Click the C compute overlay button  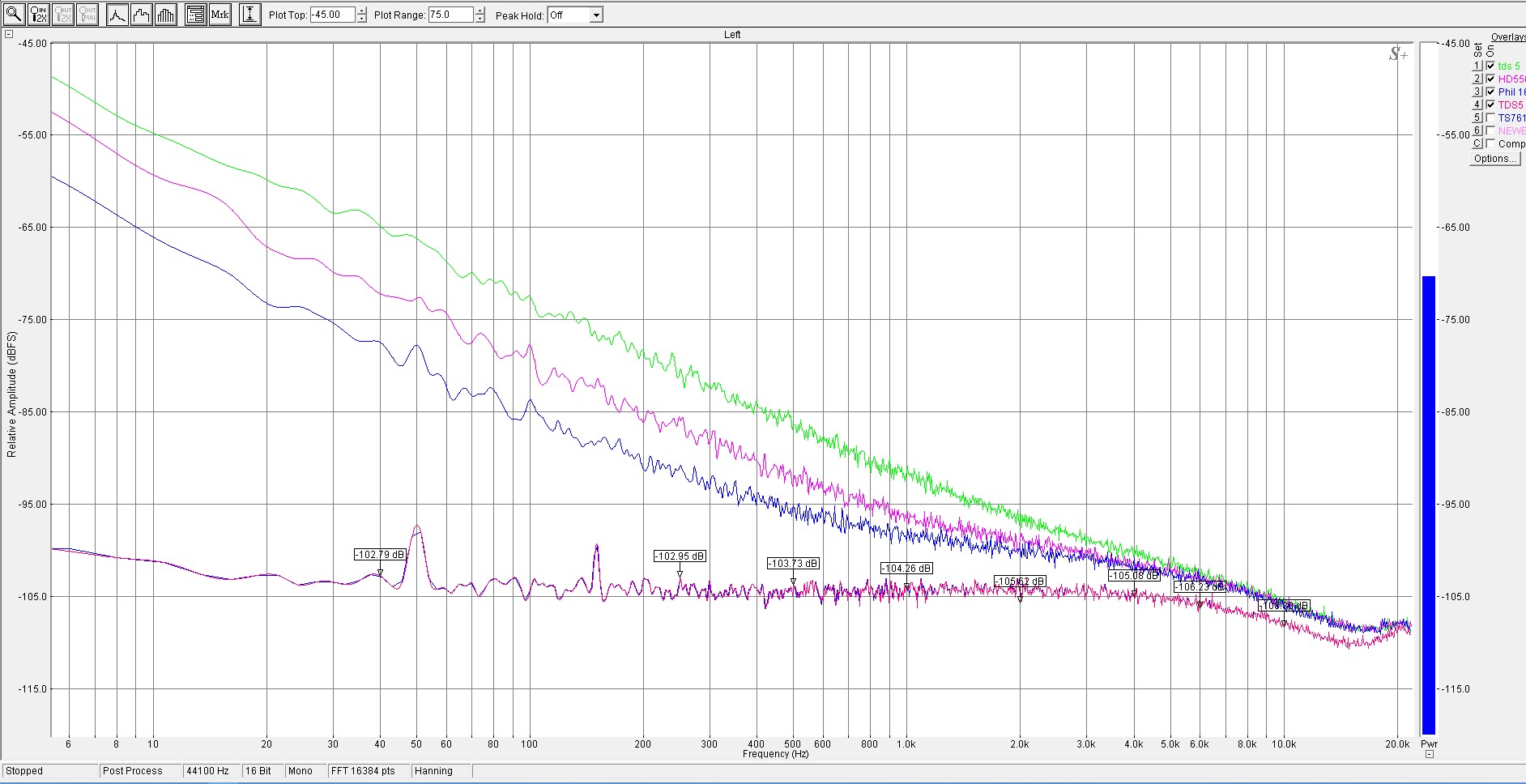[x=1477, y=143]
